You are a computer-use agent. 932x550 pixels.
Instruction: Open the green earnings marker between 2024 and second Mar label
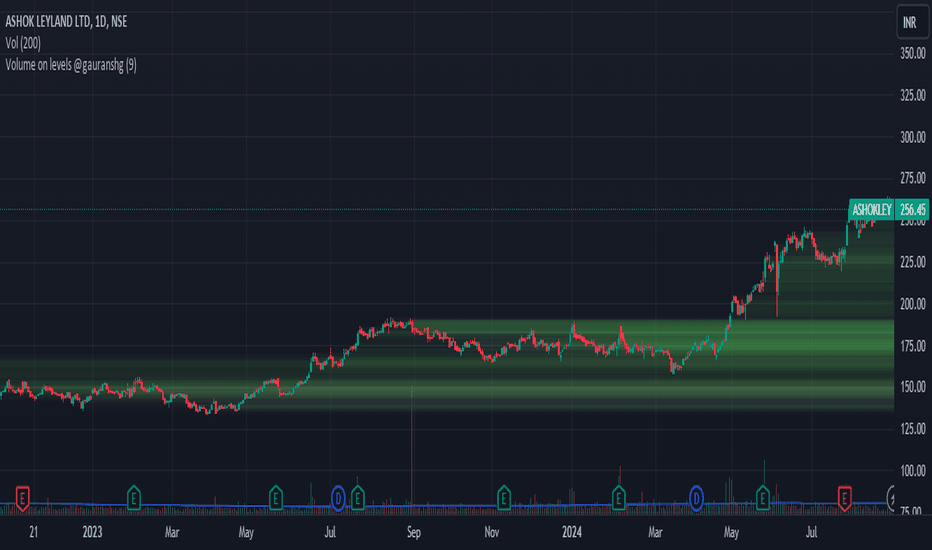click(618, 498)
